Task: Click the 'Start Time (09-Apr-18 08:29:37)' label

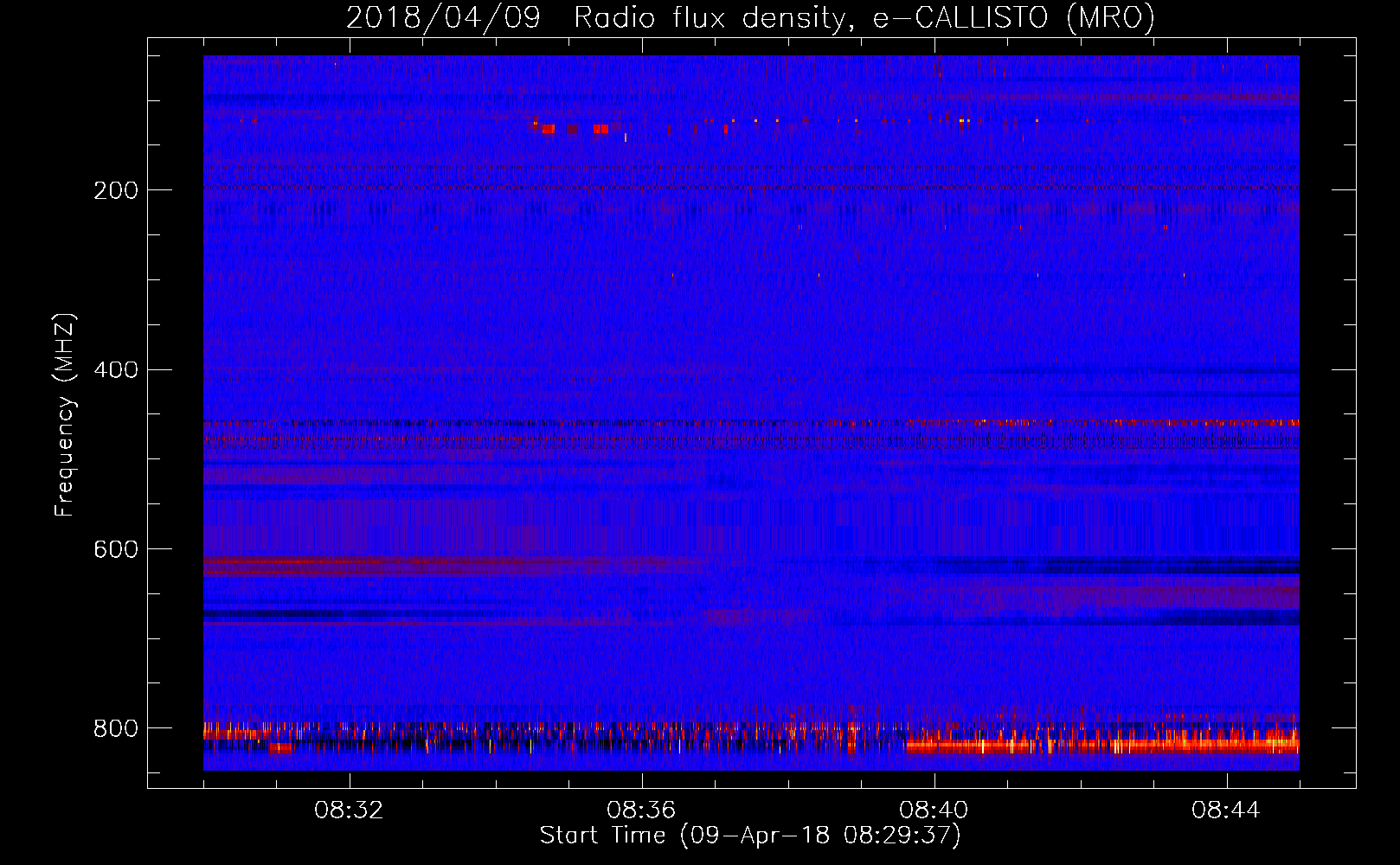Action: (x=750, y=836)
